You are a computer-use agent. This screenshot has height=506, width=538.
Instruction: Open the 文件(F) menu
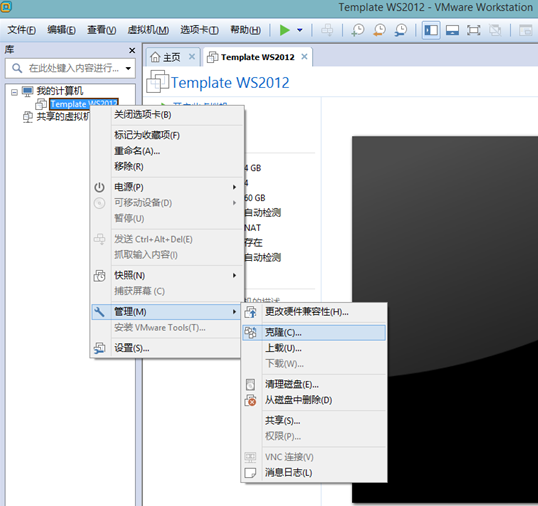click(x=22, y=30)
